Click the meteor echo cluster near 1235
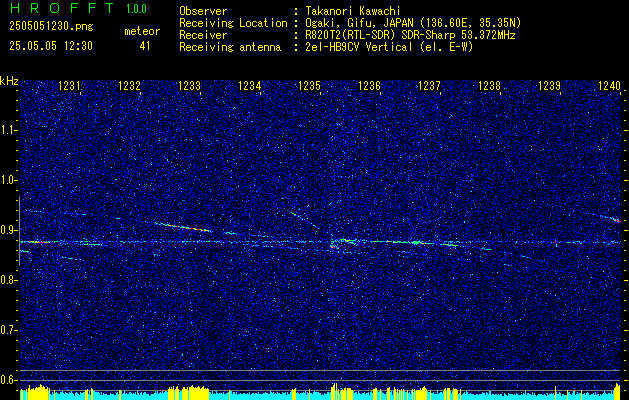 [341, 244]
